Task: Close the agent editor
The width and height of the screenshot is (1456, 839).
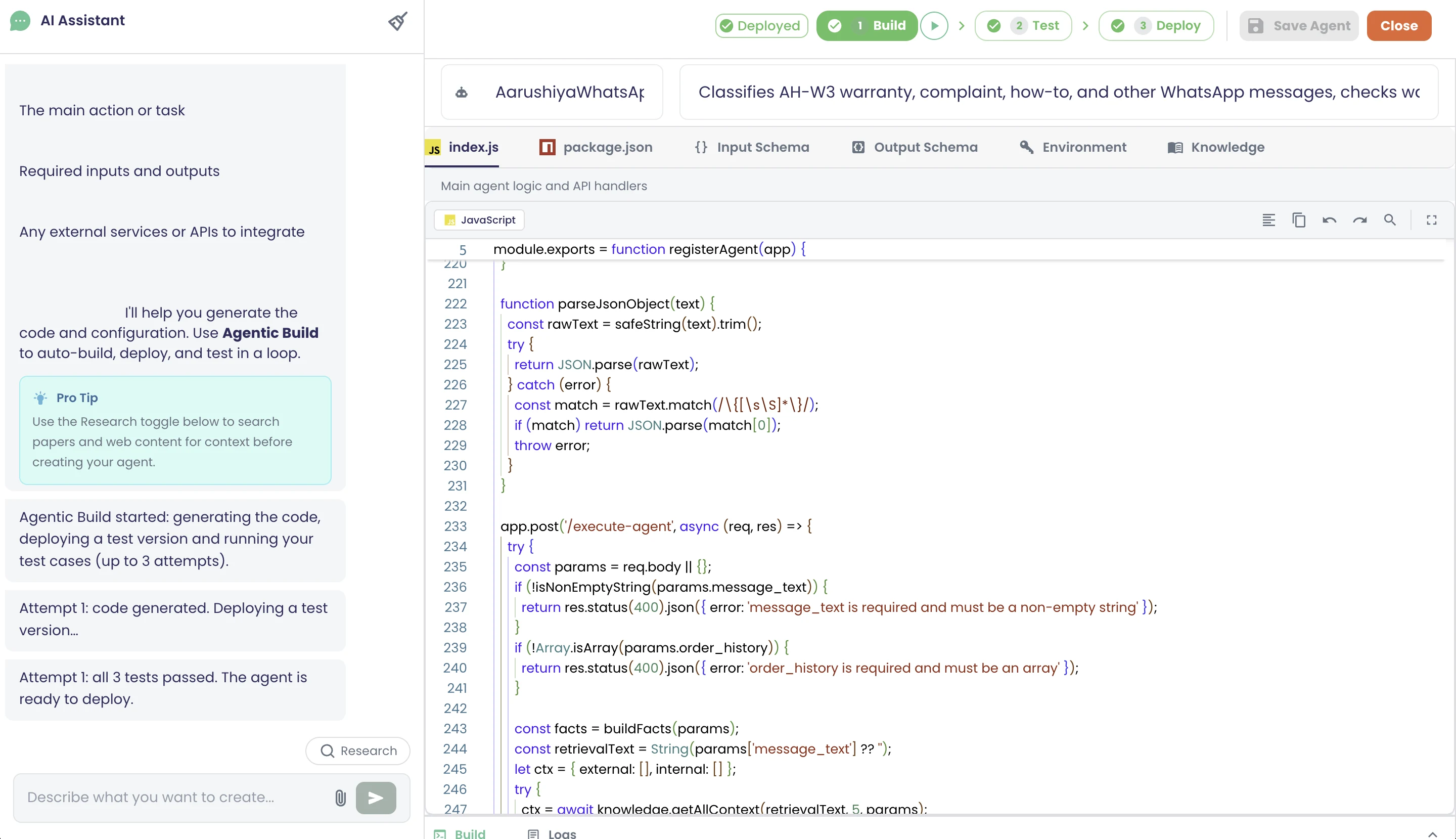Action: tap(1398, 26)
